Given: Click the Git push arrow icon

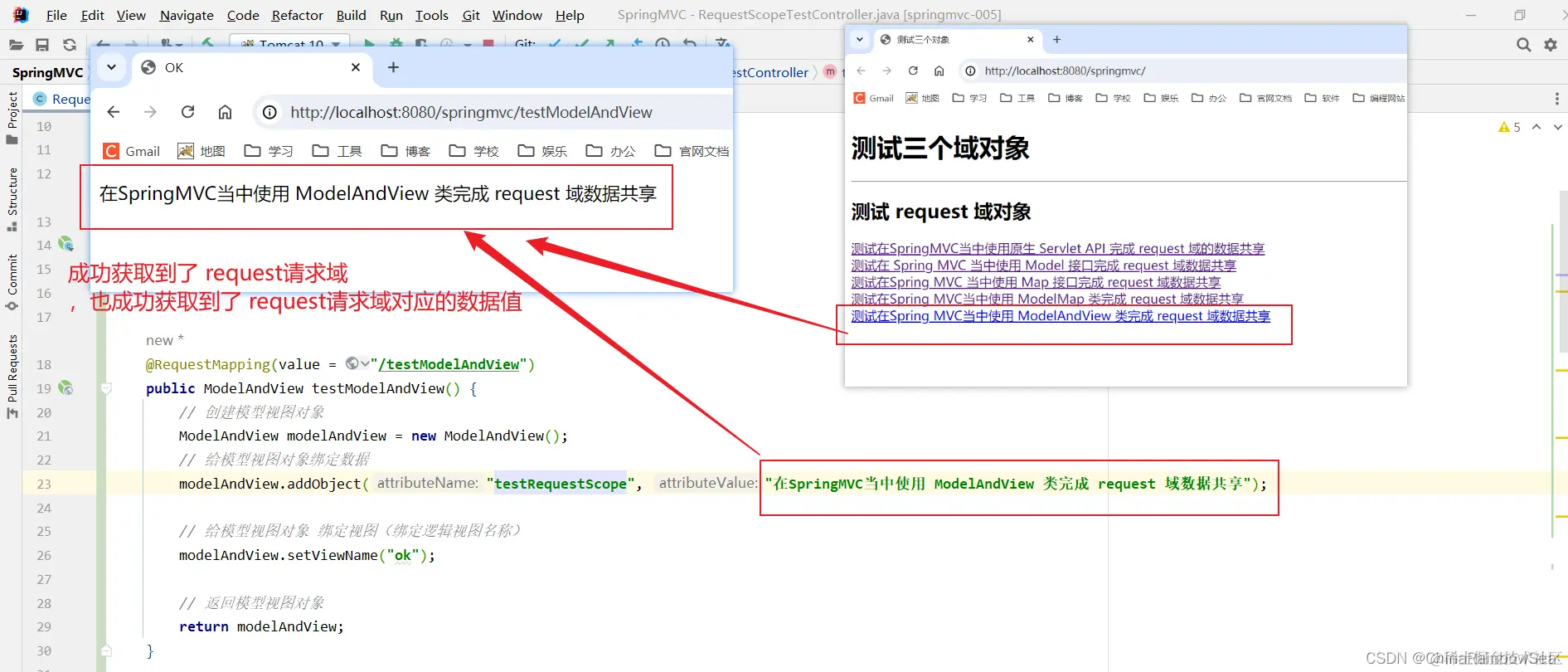Looking at the screenshot, I should (609, 43).
